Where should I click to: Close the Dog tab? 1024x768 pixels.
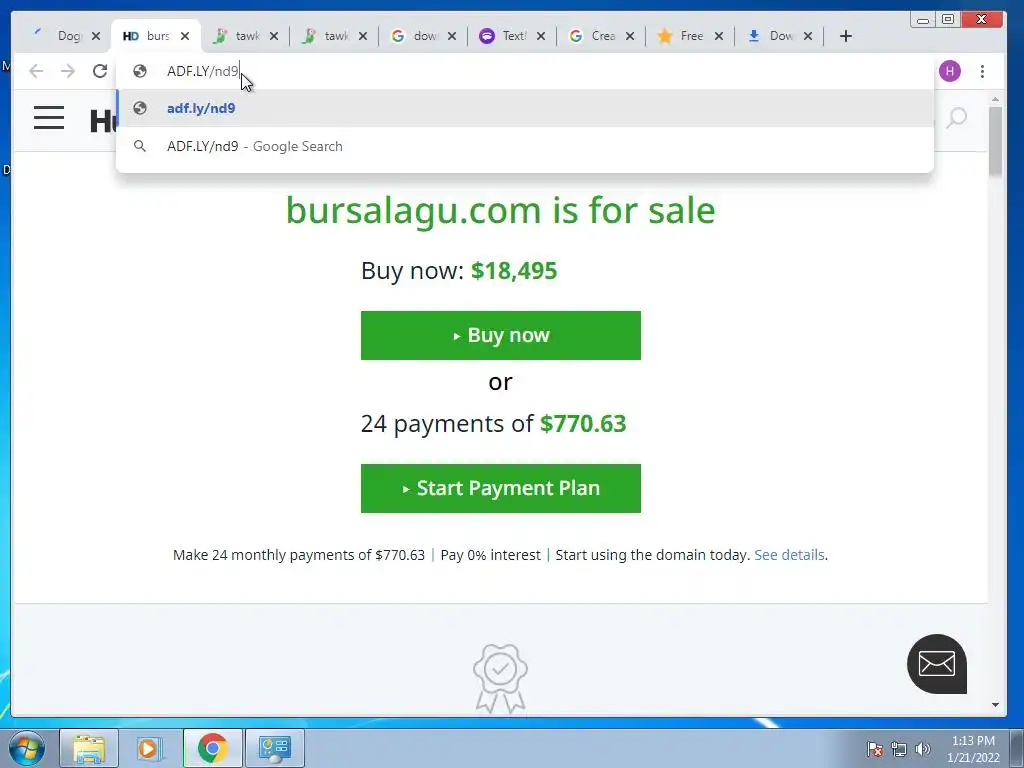tap(96, 36)
